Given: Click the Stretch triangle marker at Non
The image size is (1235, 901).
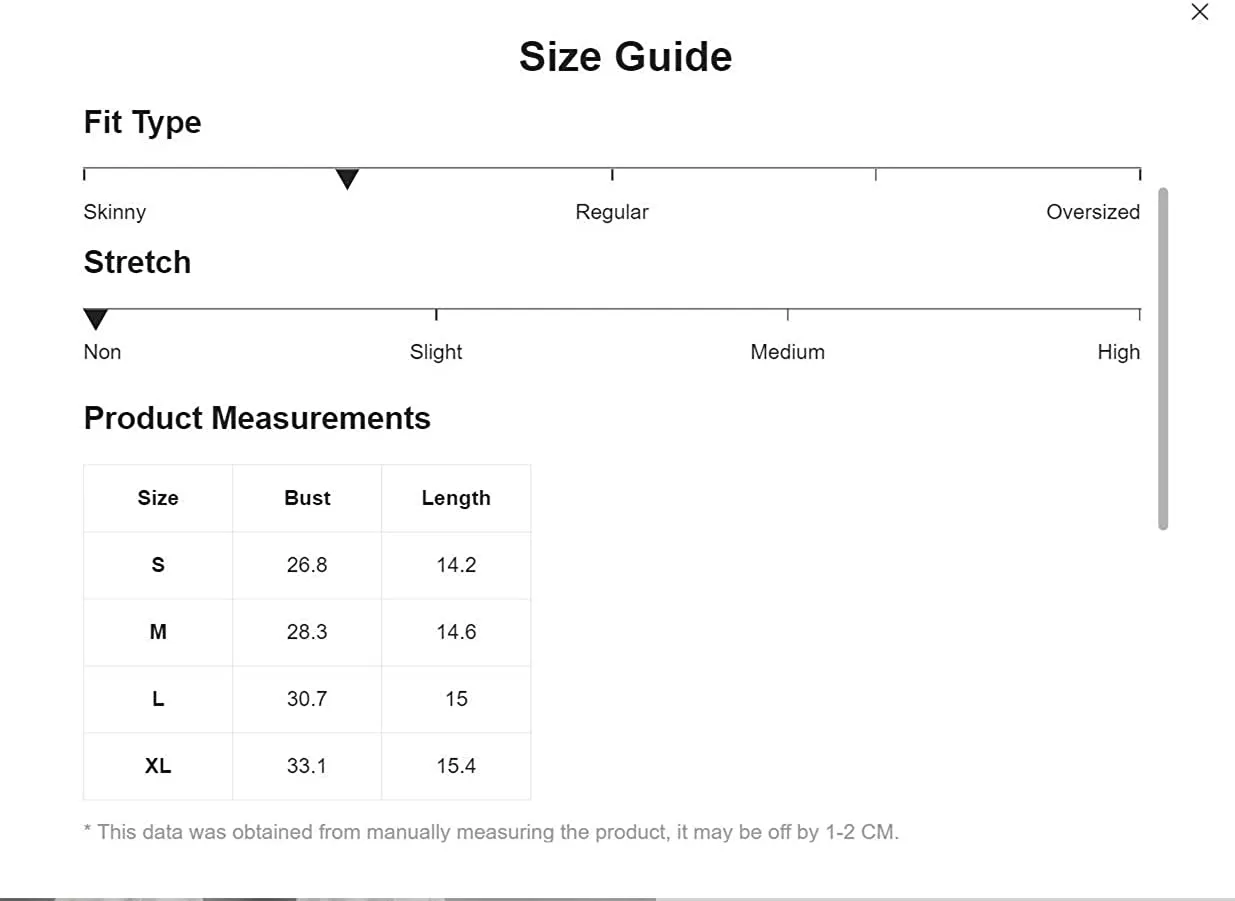Looking at the screenshot, I should (x=95, y=319).
